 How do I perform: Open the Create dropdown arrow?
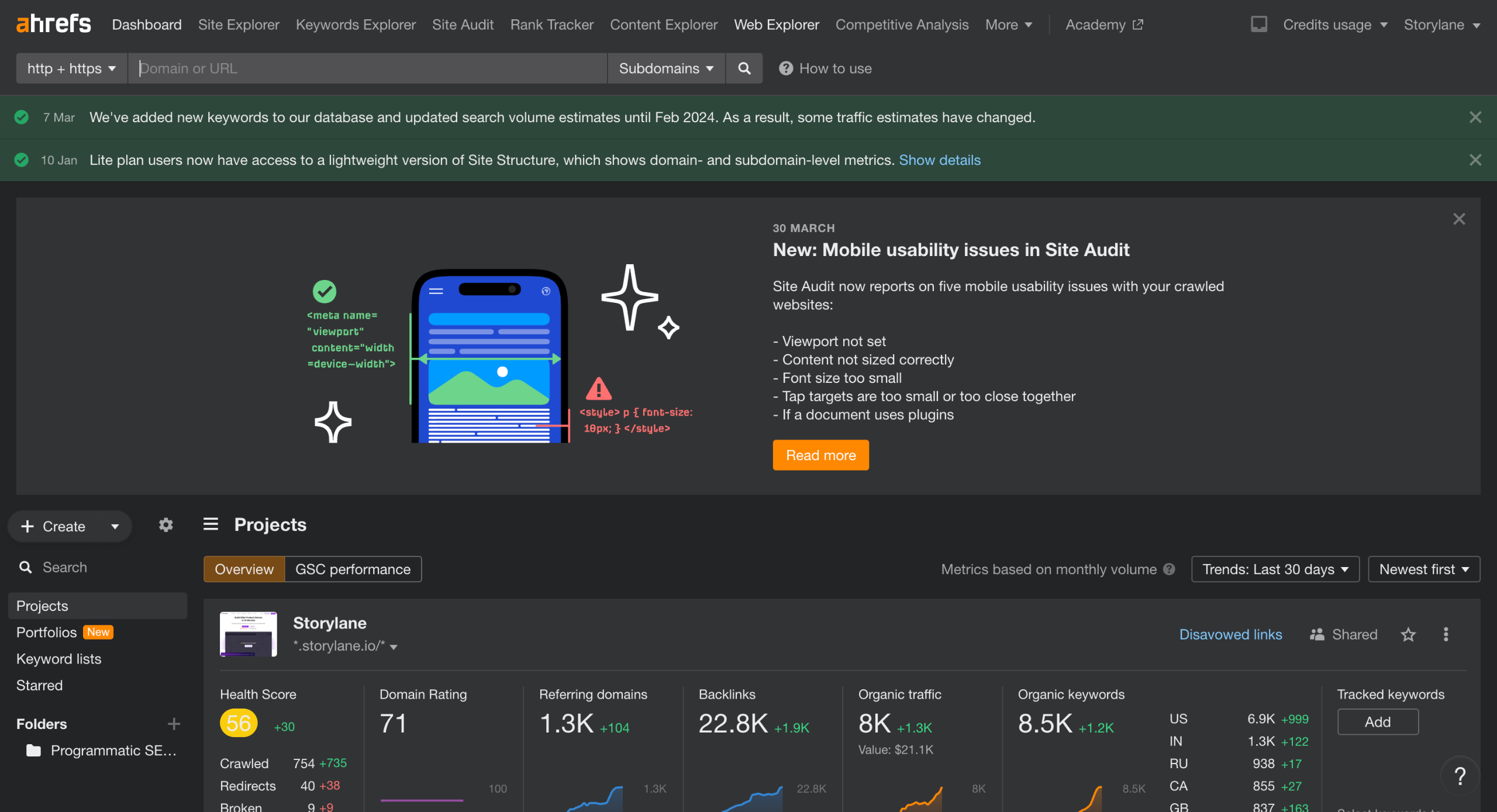coord(115,527)
